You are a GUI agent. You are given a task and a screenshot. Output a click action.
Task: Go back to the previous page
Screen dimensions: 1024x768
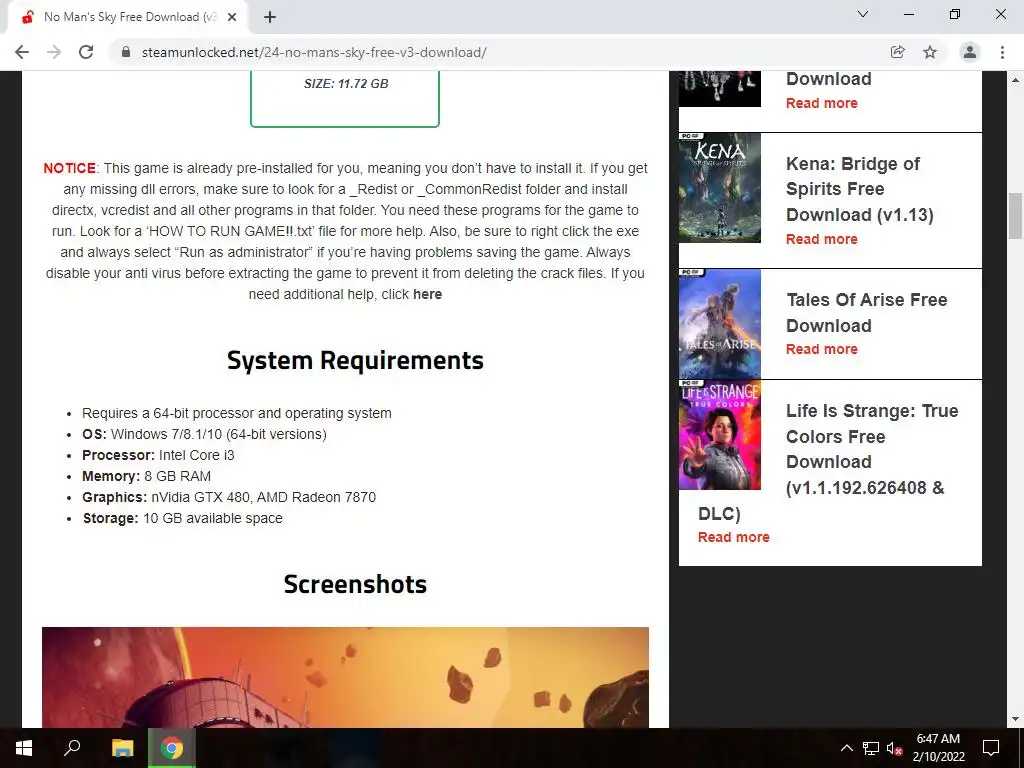pos(22,52)
